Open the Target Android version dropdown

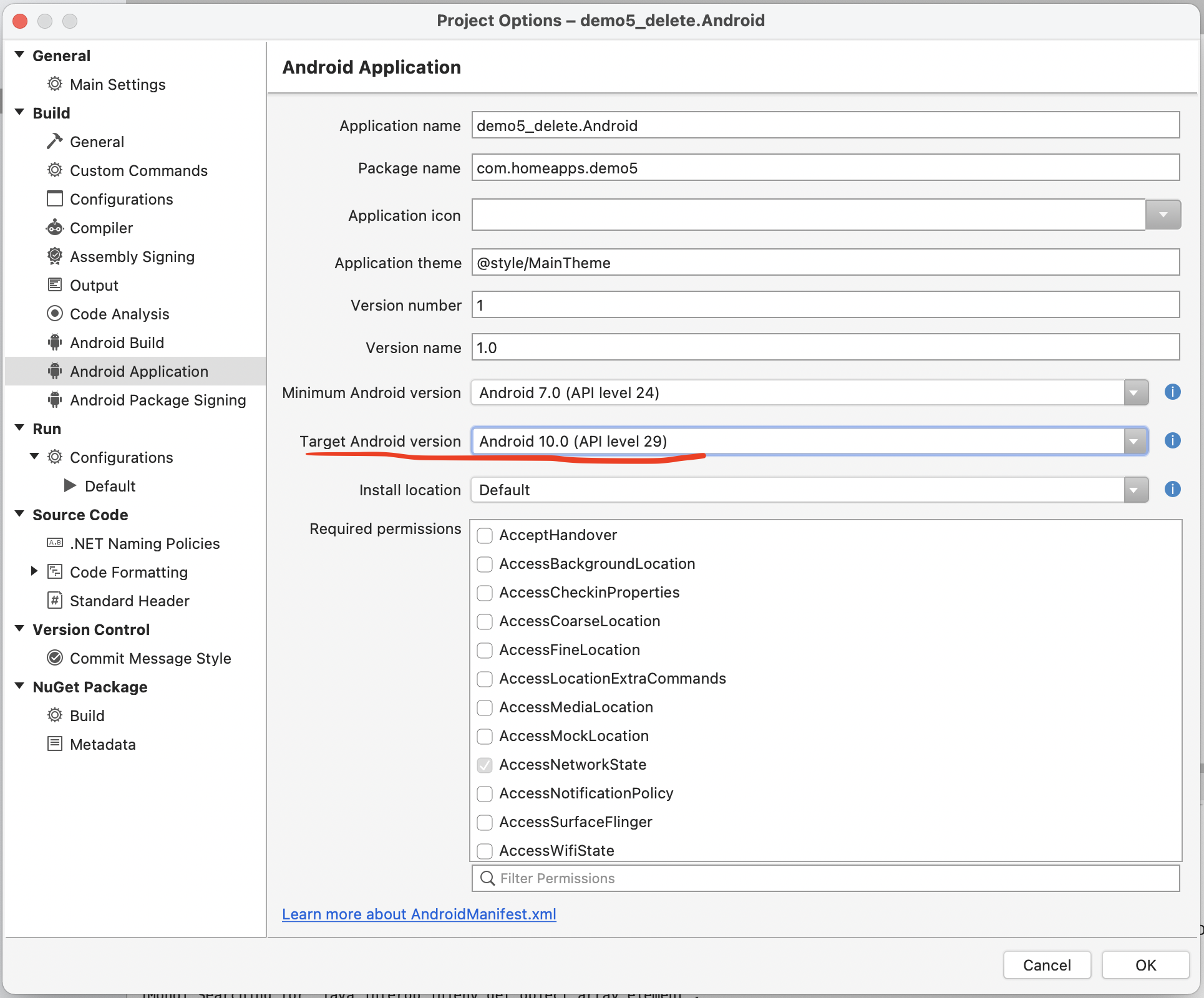pyautogui.click(x=1134, y=441)
